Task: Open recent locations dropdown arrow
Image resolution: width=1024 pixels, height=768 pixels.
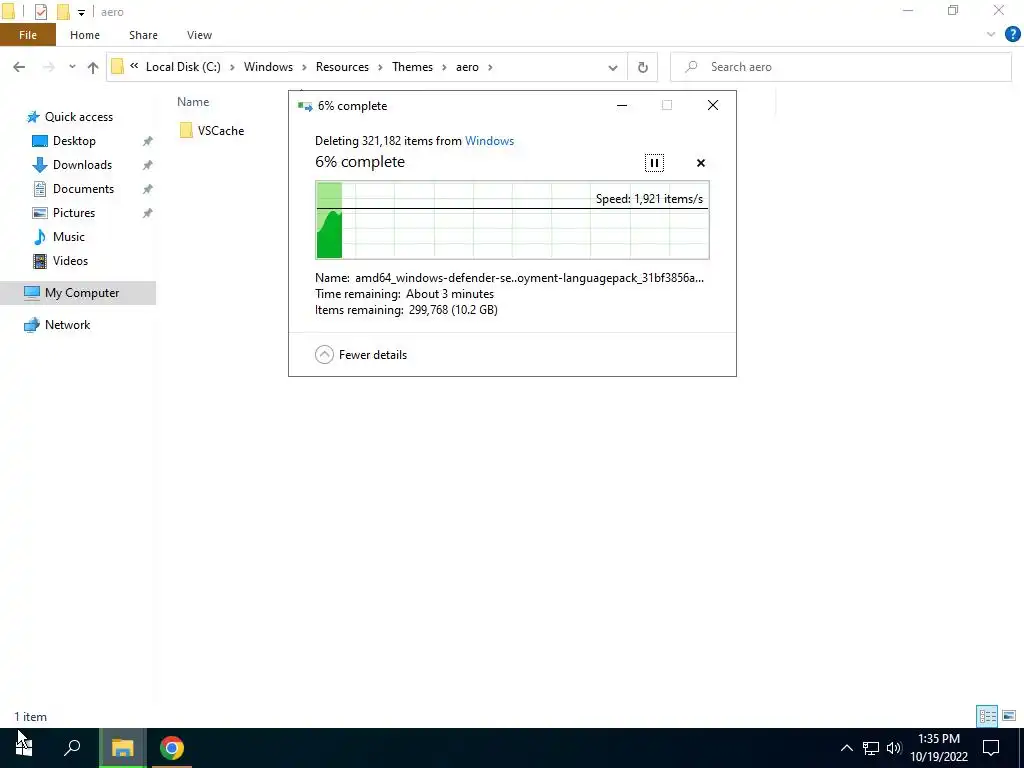Action: pos(72,67)
